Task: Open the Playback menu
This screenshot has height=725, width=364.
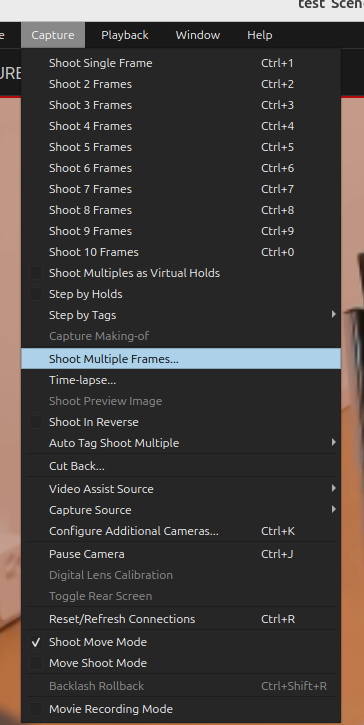Action: tap(125, 35)
